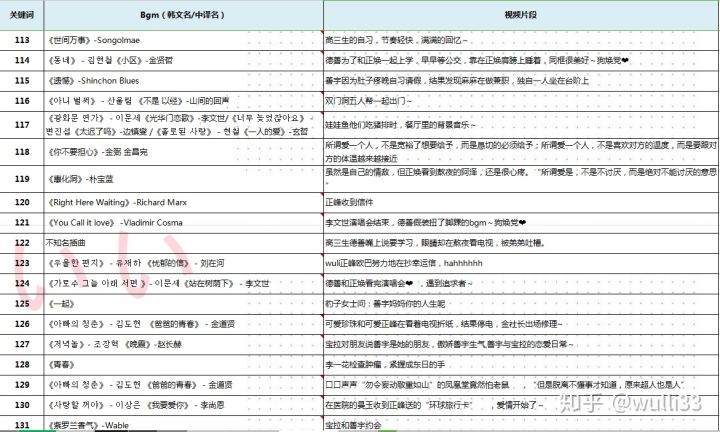Click the "善宇因为肚子疼晚自习请假" video cell
Screen dimensions: 720x432
point(521,81)
